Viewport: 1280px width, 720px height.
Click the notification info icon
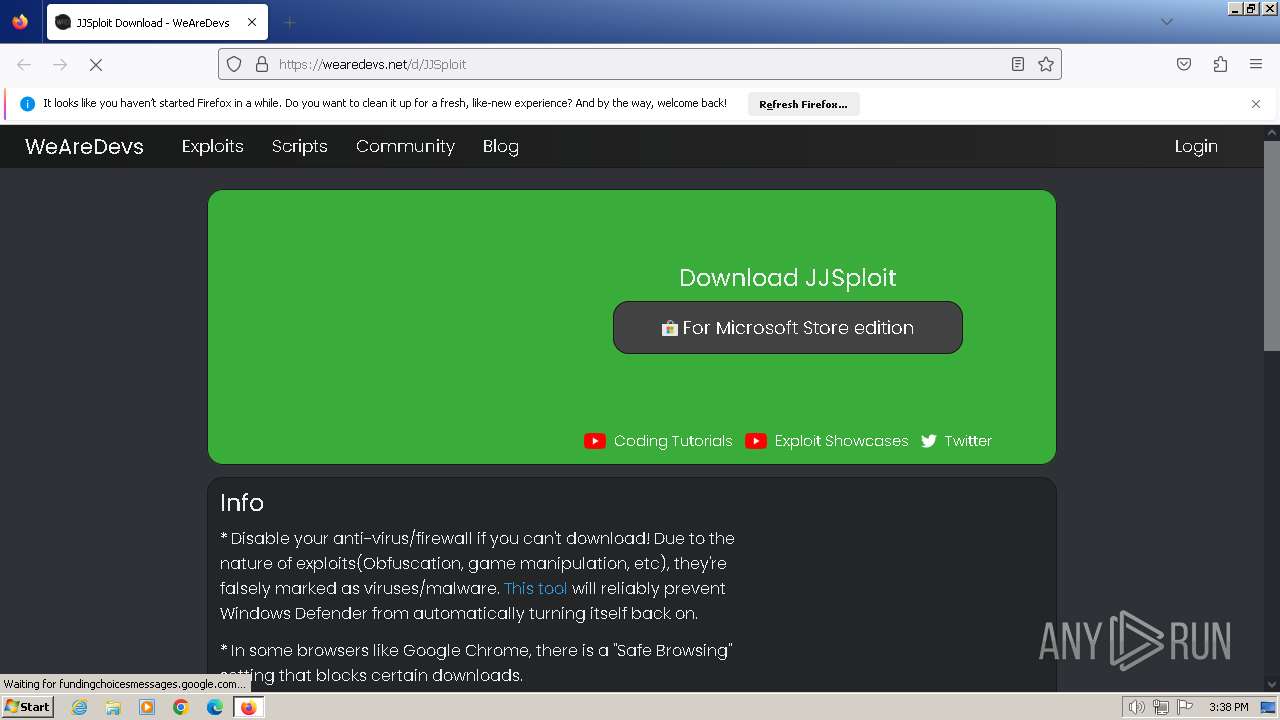(27, 104)
